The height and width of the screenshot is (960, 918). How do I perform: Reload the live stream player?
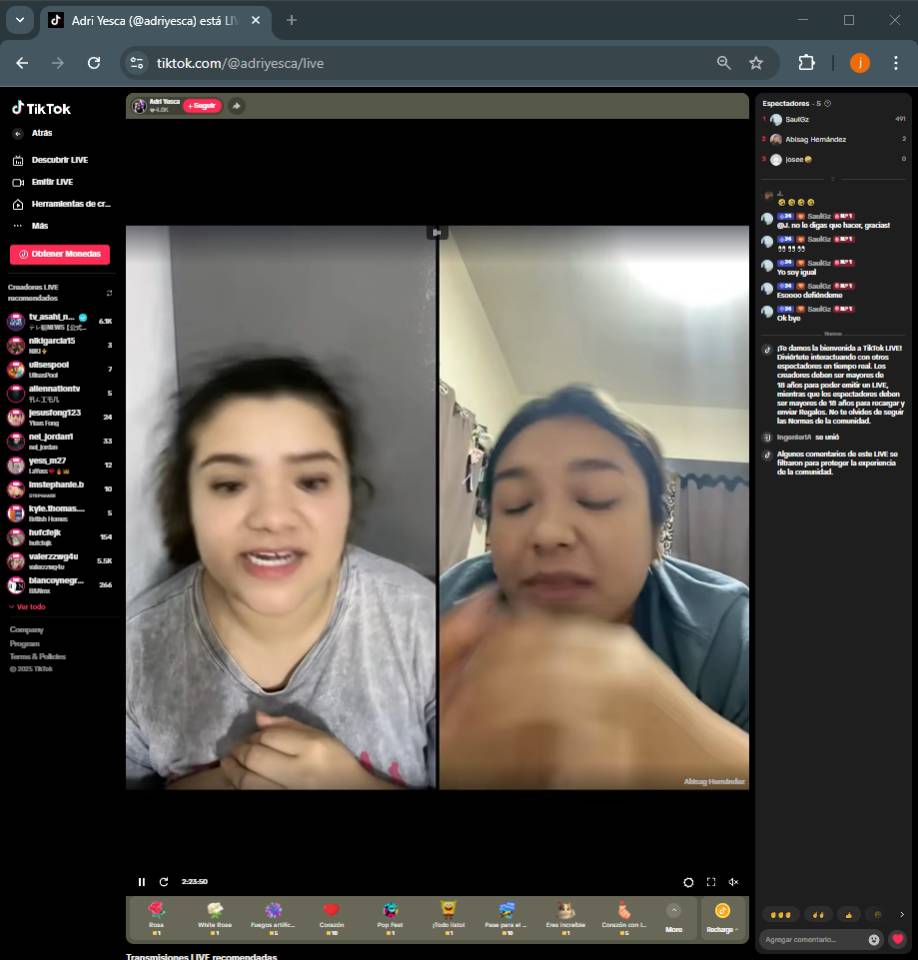pyautogui.click(x=164, y=882)
